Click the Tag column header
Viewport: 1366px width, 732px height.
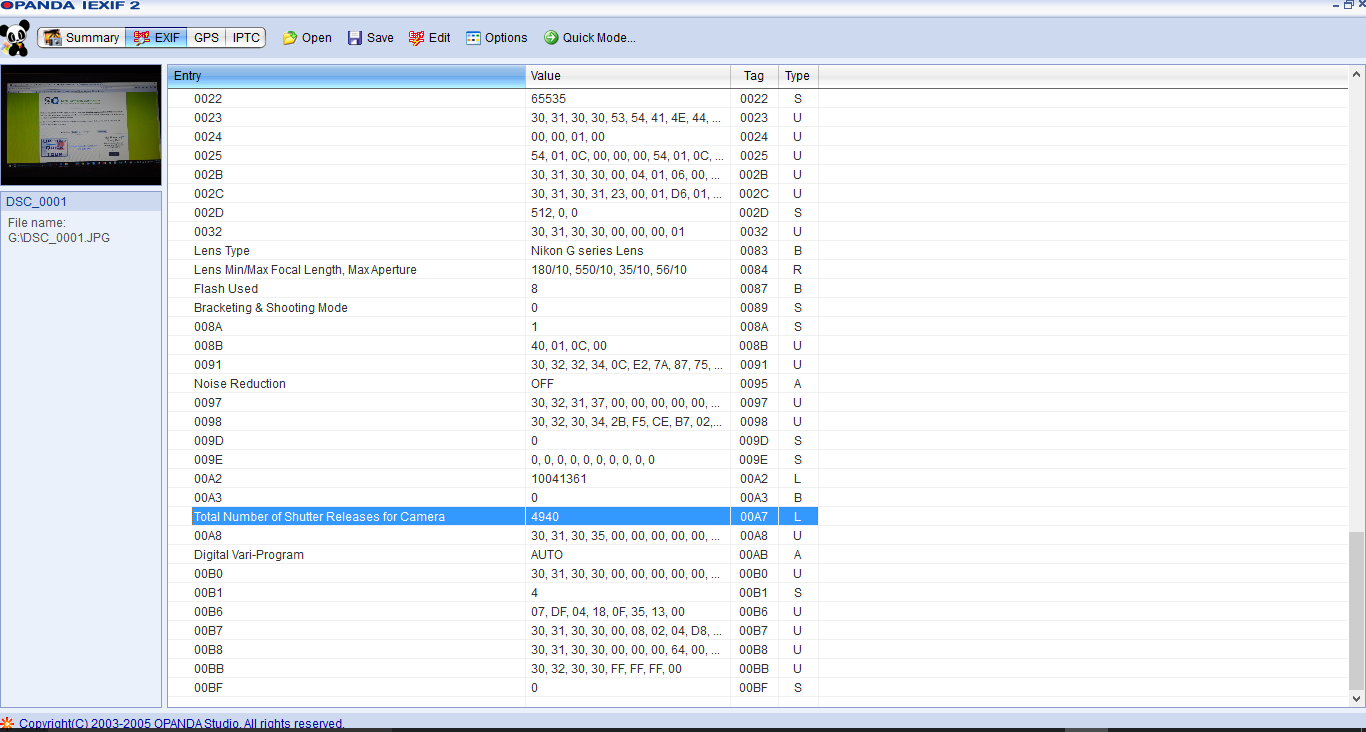coord(754,76)
